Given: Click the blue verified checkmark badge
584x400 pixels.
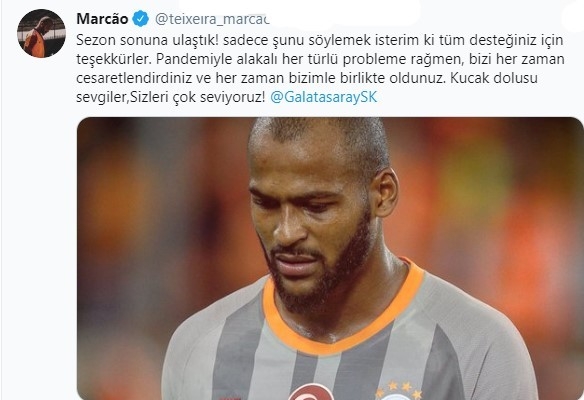Looking at the screenshot, I should click(x=141, y=19).
